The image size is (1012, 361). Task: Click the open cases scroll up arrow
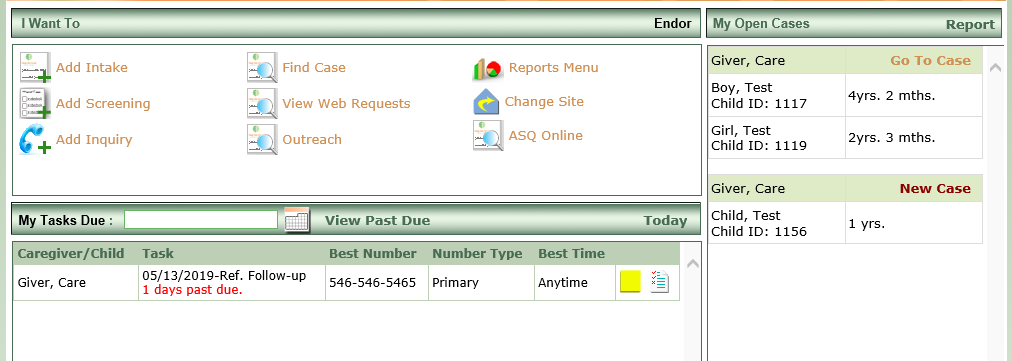pos(995,67)
